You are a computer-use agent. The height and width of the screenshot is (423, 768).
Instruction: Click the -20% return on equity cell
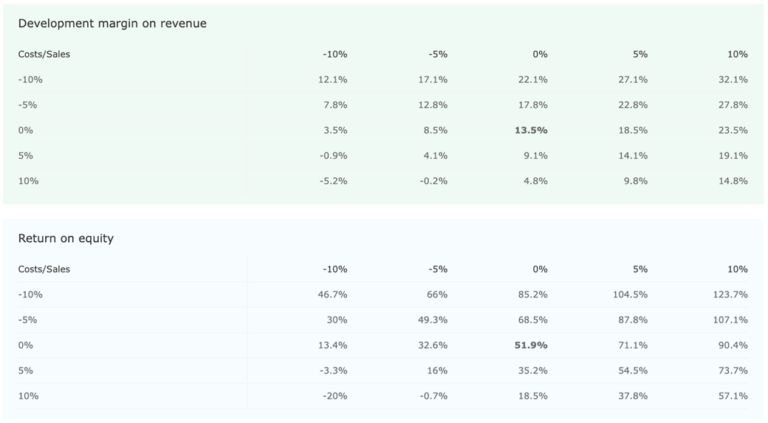[x=335, y=396]
